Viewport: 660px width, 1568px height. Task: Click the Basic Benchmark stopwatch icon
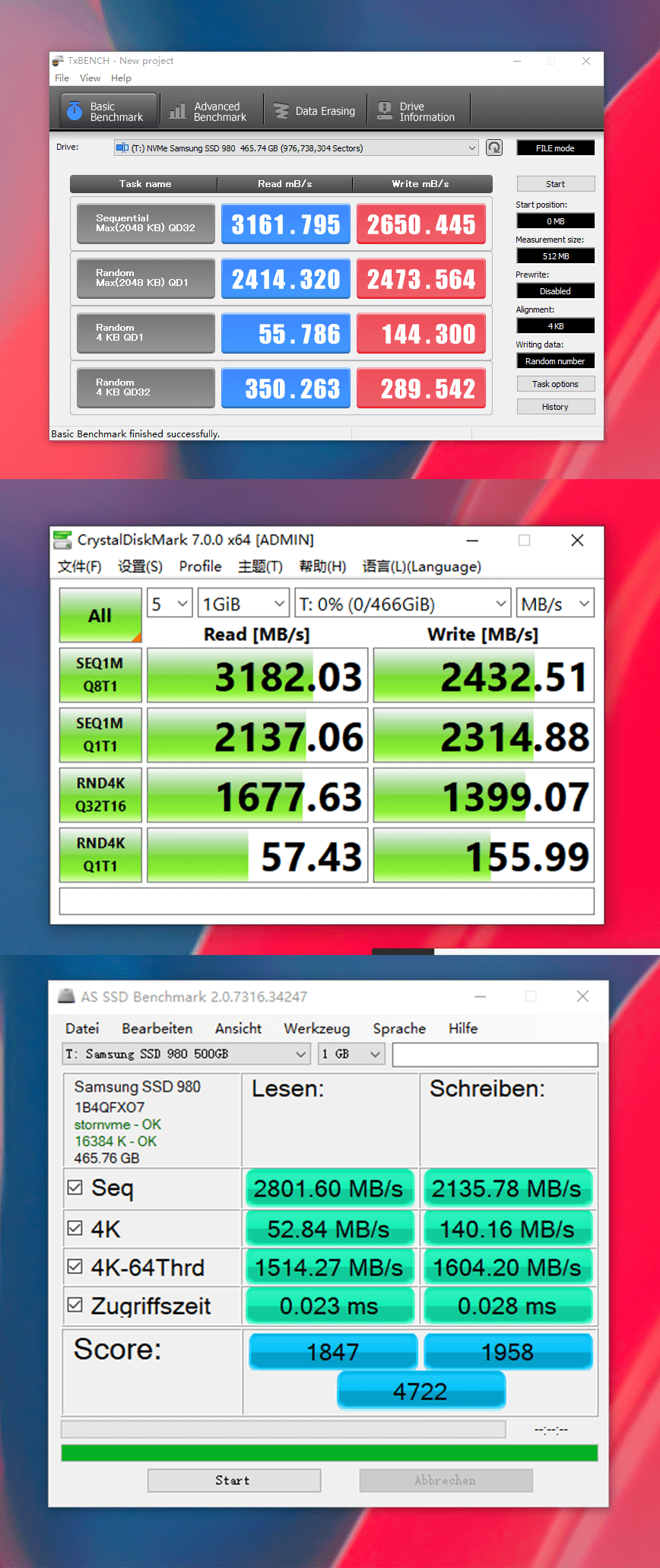pos(75,111)
